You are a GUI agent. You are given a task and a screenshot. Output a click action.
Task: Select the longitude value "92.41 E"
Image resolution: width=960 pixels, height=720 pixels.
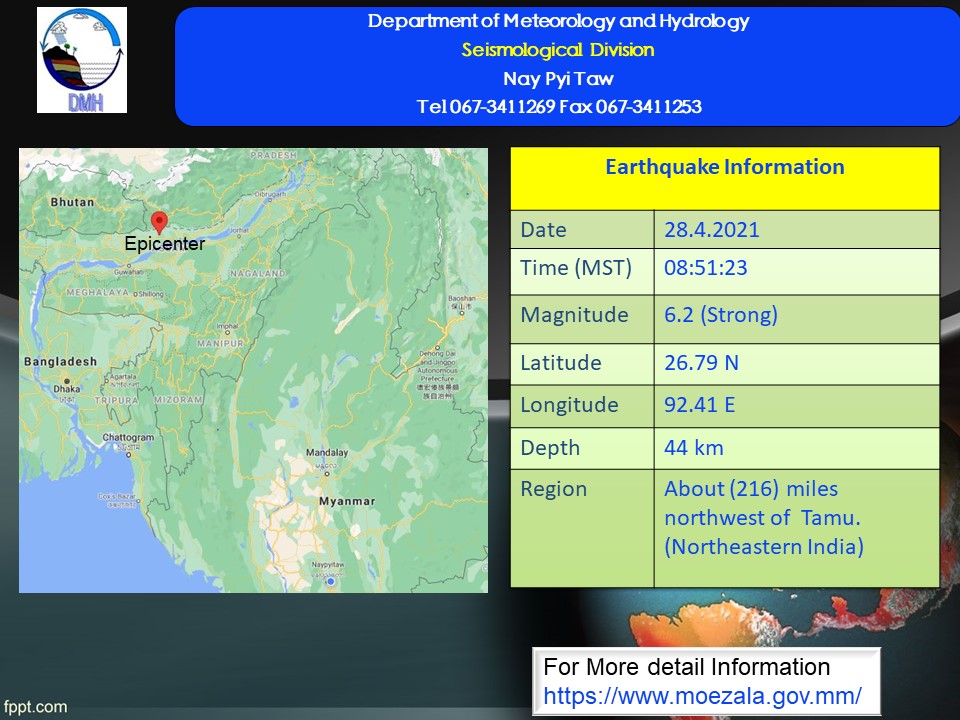700,405
